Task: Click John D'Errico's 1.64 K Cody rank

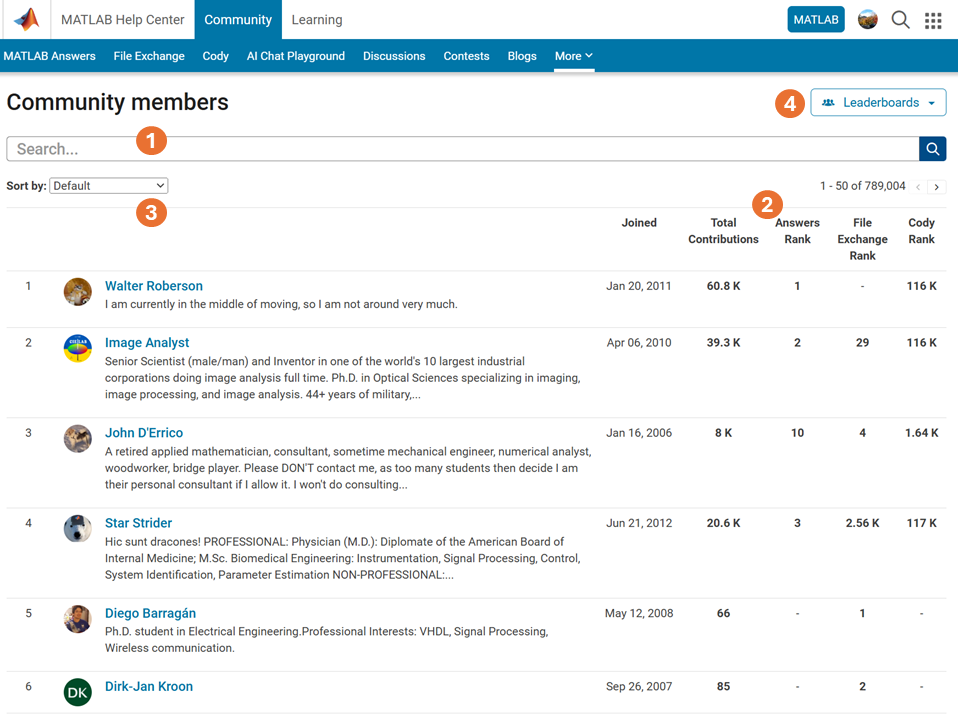Action: click(x=921, y=432)
